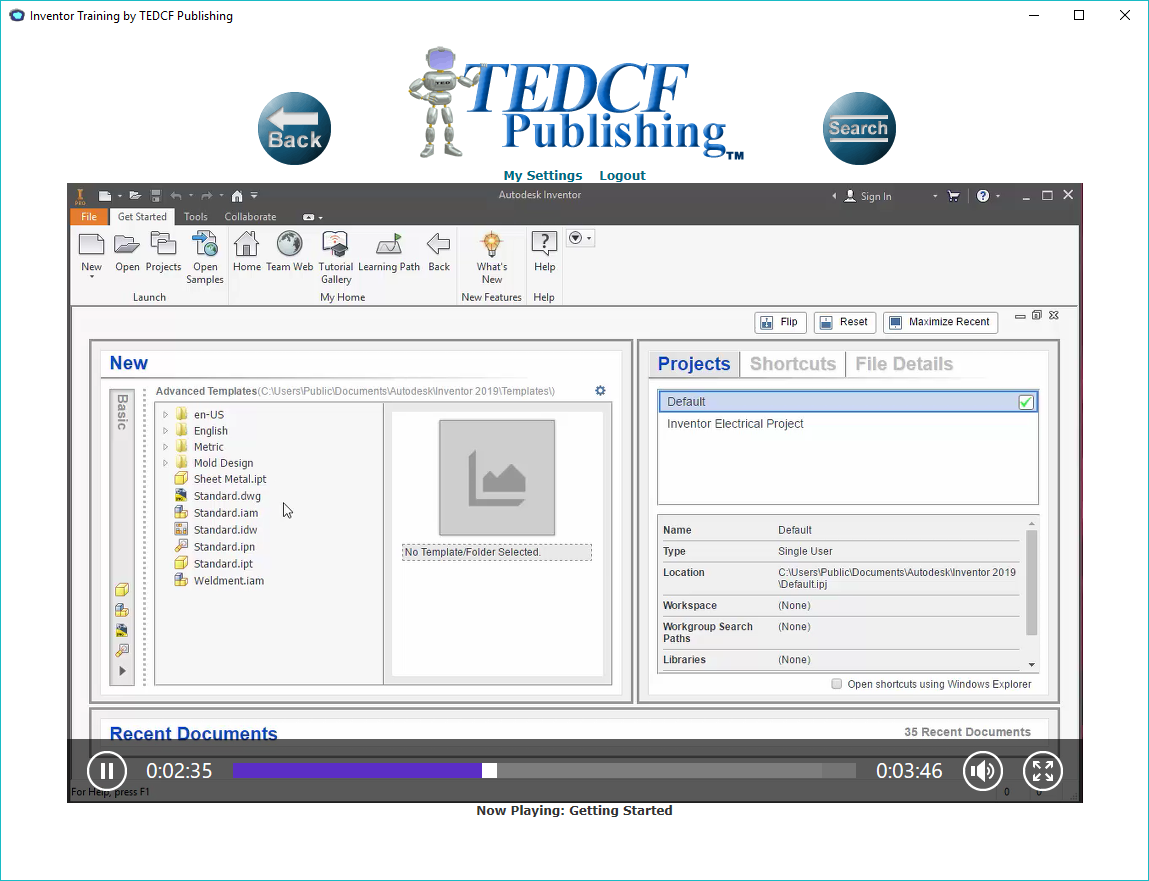The width and height of the screenshot is (1149, 881).
Task: Click the Home icon in My Home panel
Action: (246, 243)
